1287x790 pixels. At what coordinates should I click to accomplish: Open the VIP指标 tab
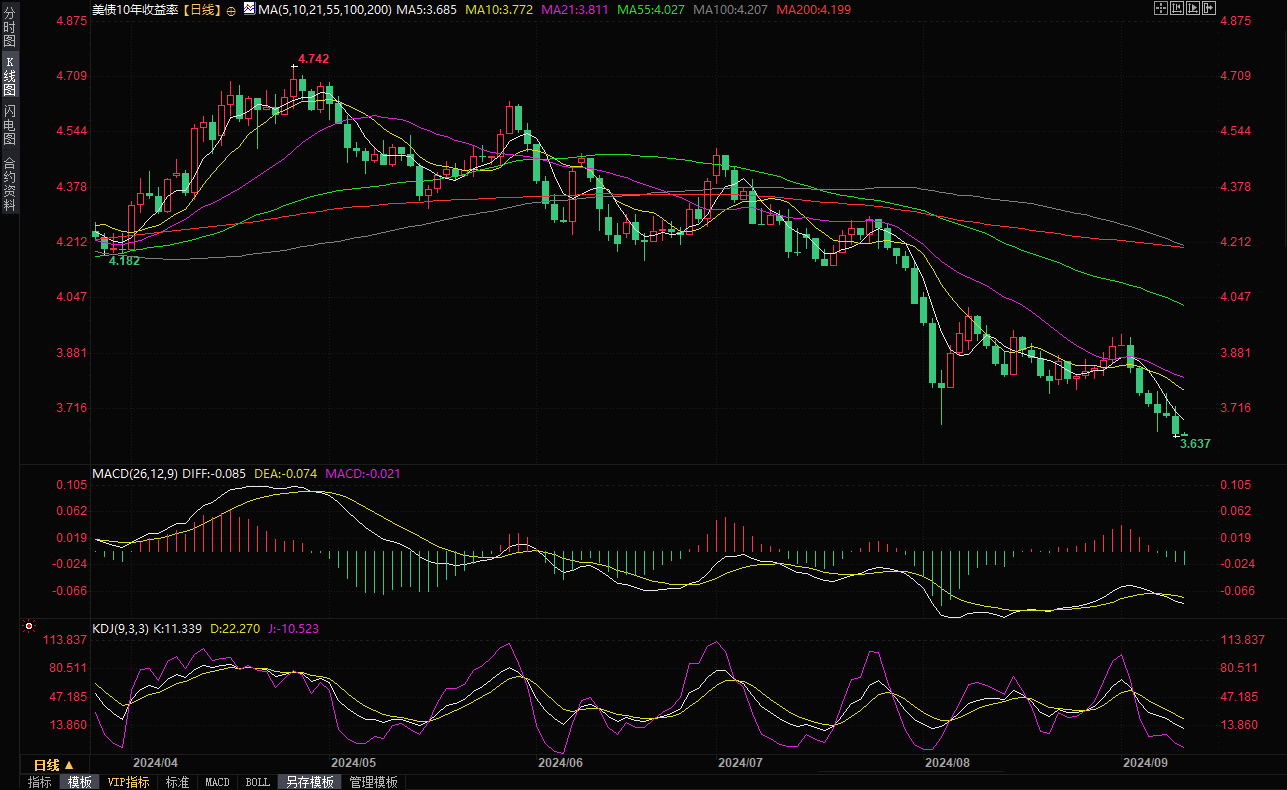click(129, 782)
